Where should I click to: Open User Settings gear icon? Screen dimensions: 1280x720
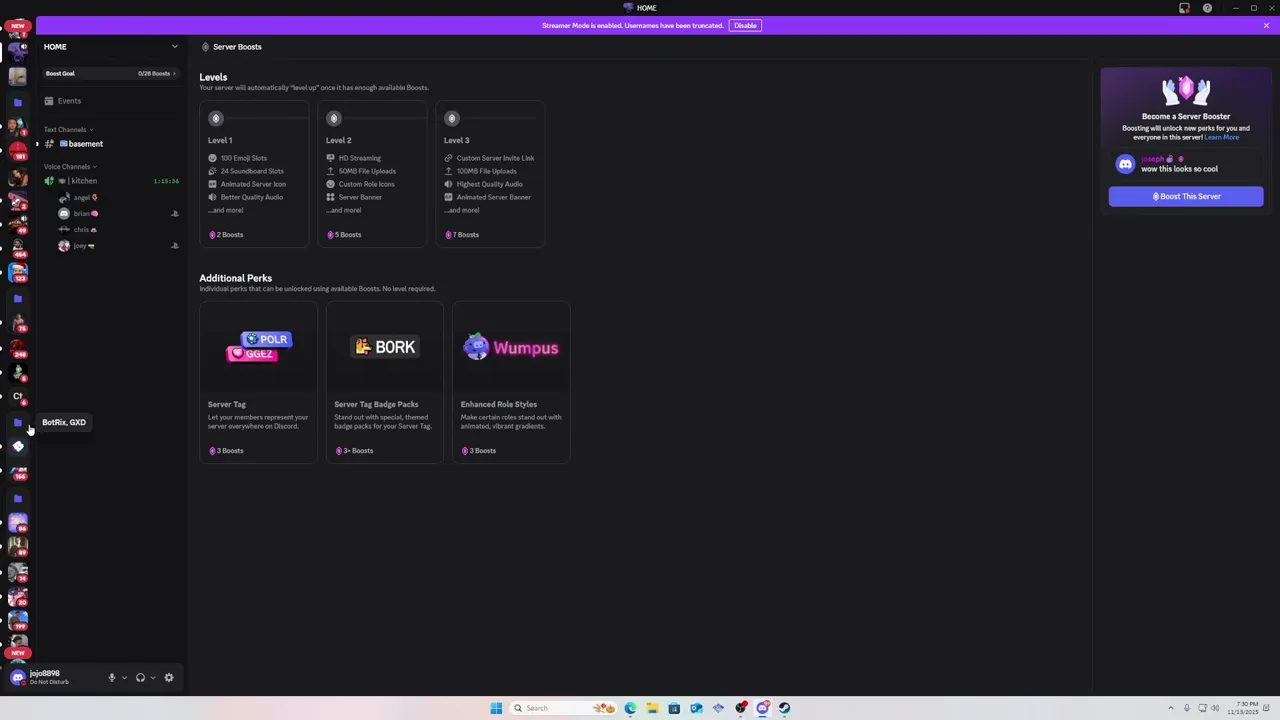(169, 678)
